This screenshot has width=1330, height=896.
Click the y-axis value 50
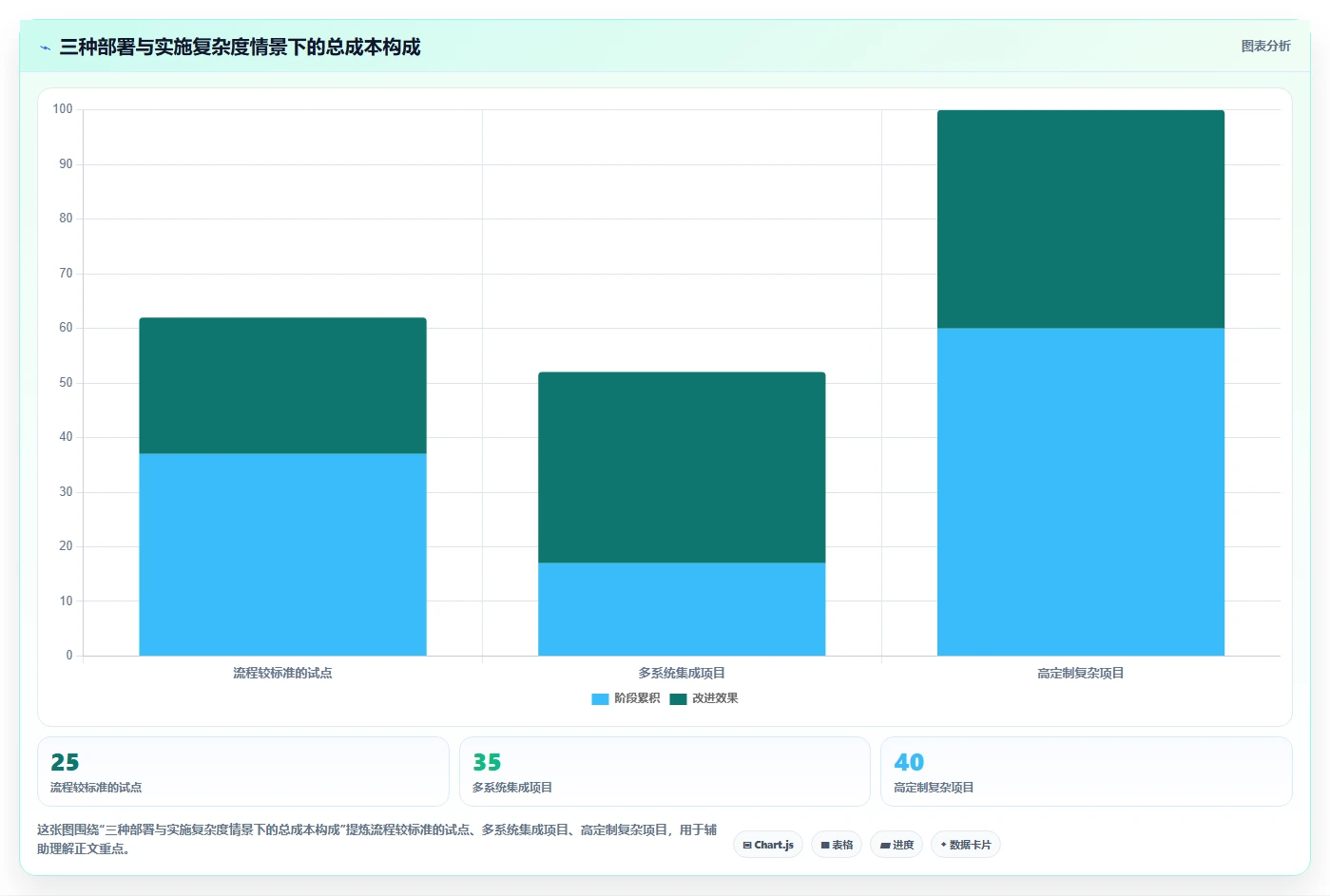click(66, 383)
